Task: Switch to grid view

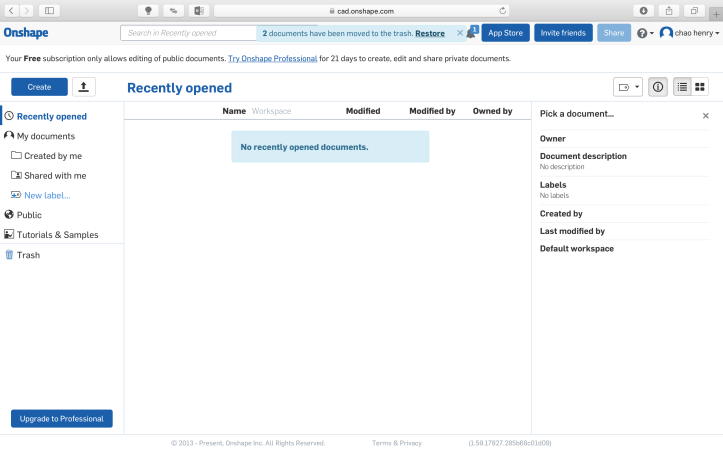Action: (700, 87)
